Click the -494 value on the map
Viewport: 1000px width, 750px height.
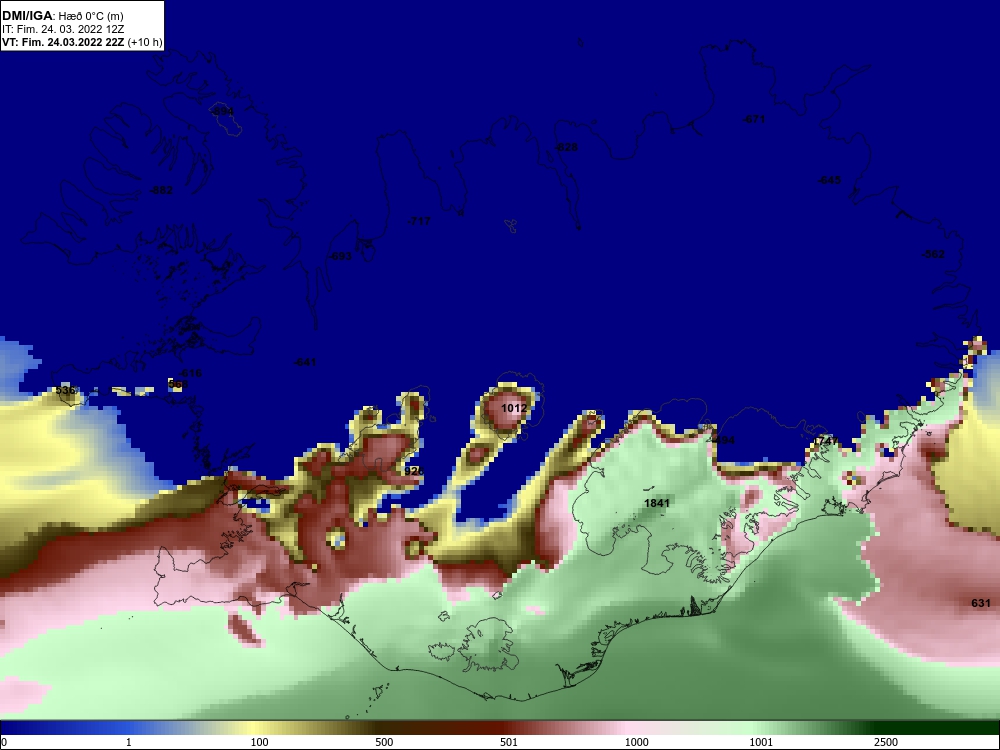pyautogui.click(x=723, y=440)
